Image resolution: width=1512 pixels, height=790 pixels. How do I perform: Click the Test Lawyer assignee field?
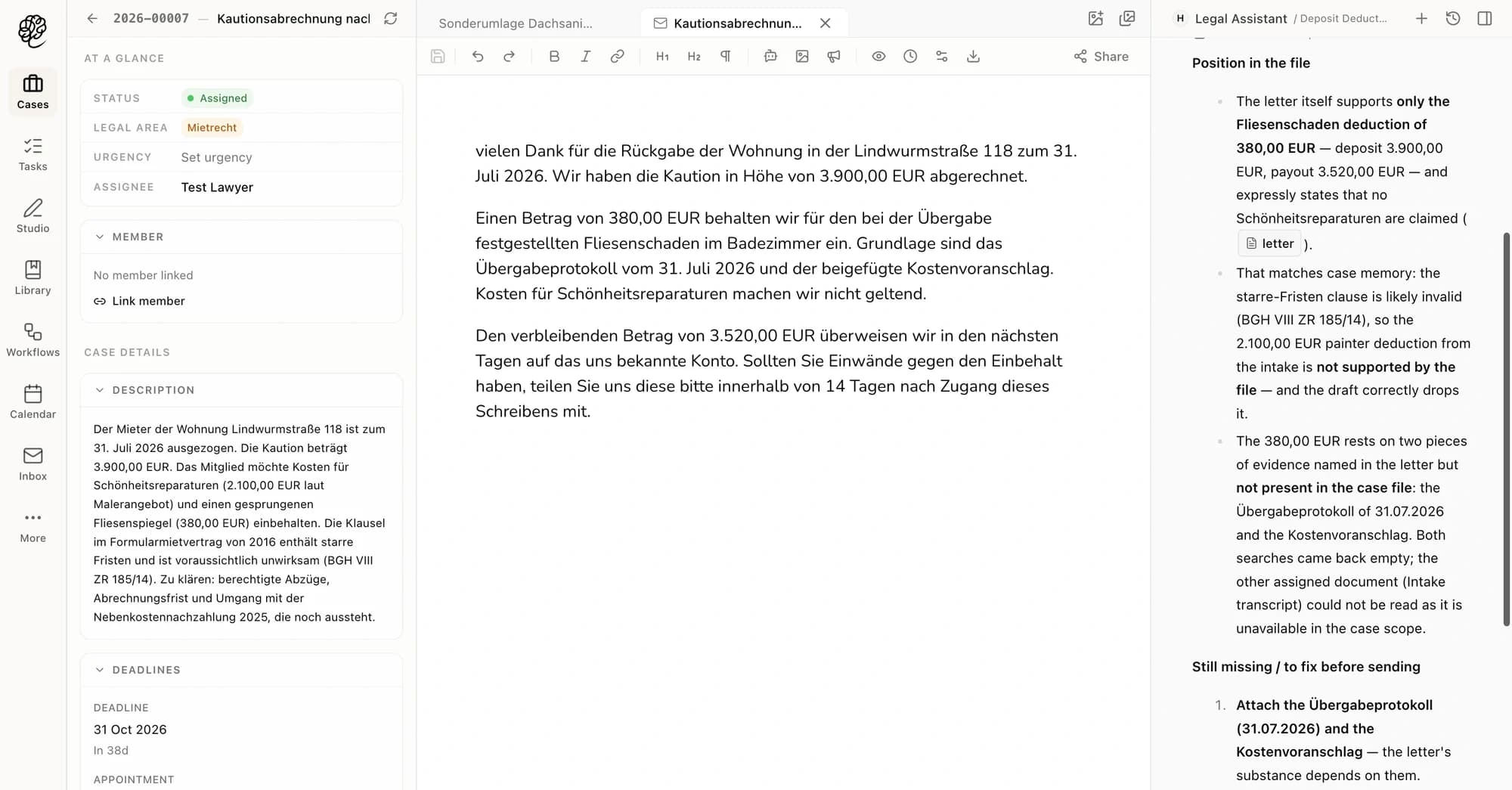tap(217, 187)
